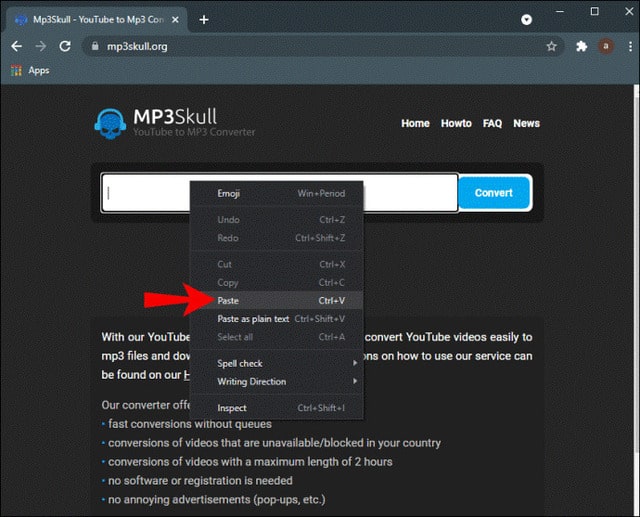The image size is (640, 517).
Task: Select Paste from the context menu
Action: [277, 301]
